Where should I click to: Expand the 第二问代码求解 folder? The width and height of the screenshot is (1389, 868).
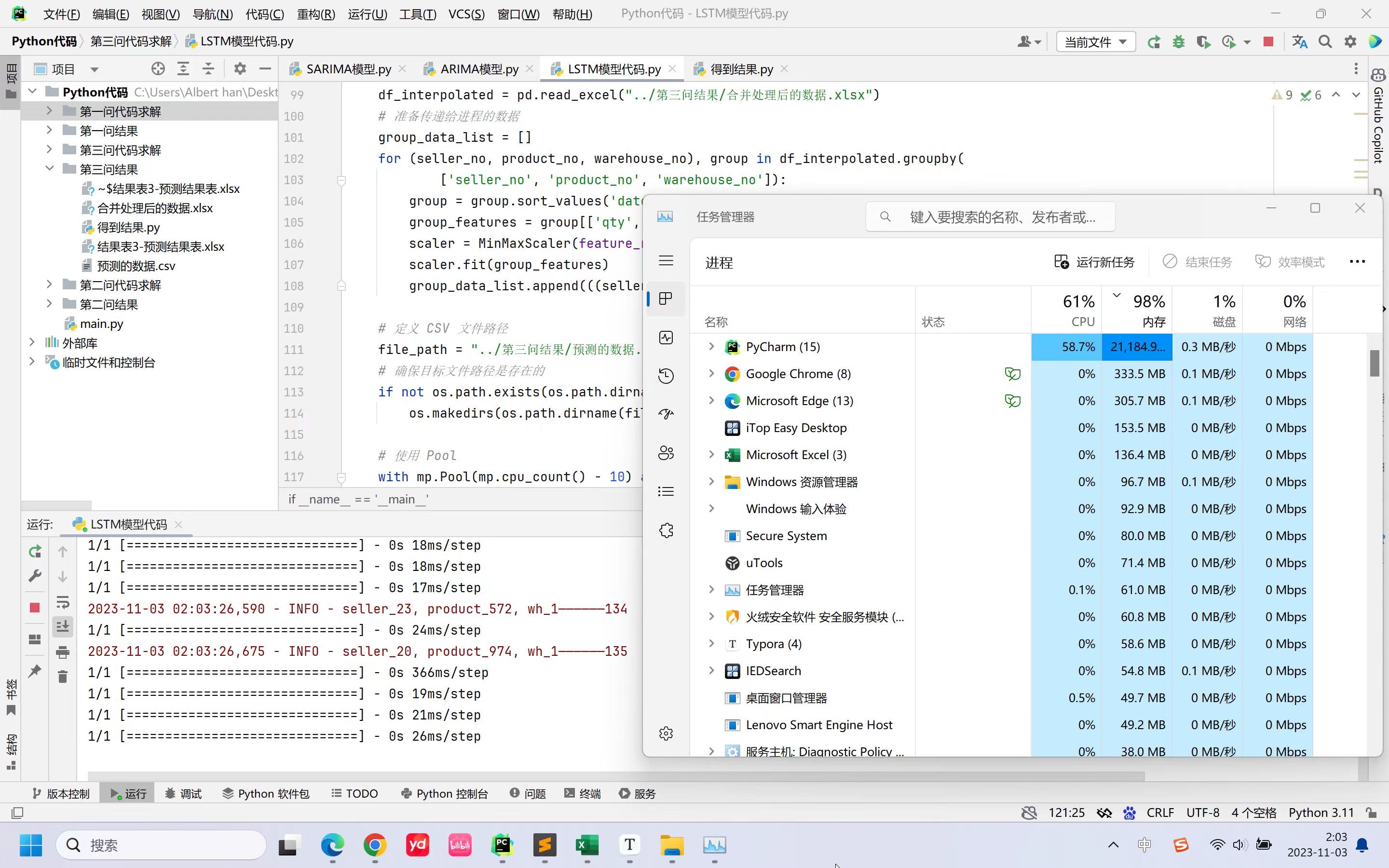point(49,285)
